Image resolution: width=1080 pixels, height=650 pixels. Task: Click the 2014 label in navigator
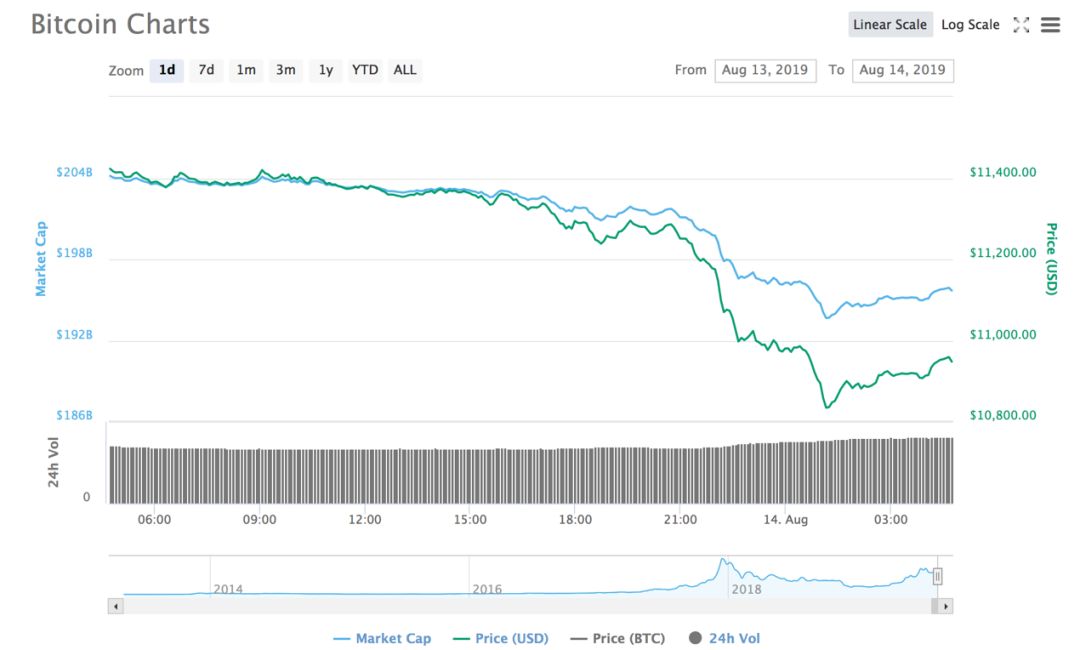[x=228, y=589]
